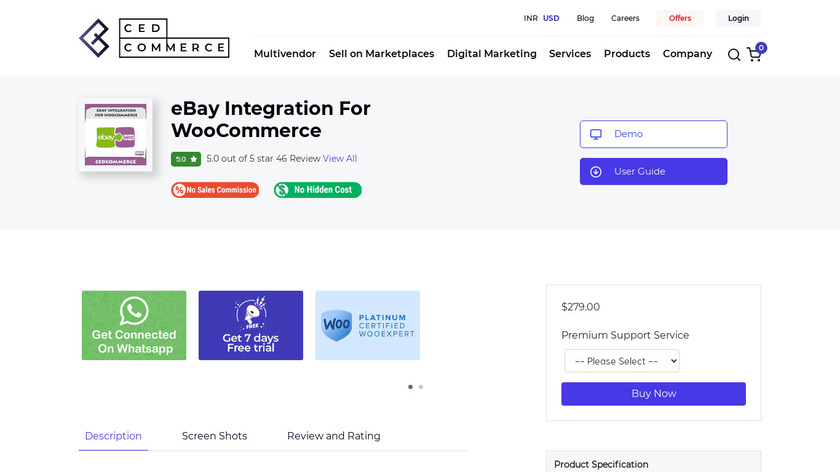Click the No Sales Commission badge

tap(215, 190)
